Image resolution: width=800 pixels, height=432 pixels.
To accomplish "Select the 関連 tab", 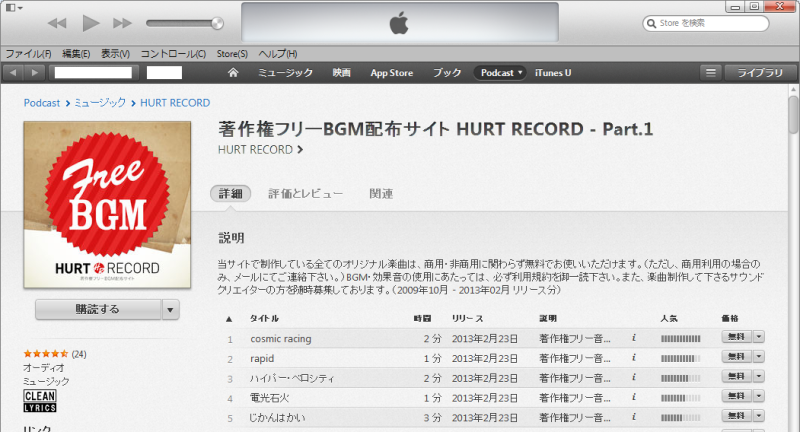I will click(x=381, y=193).
